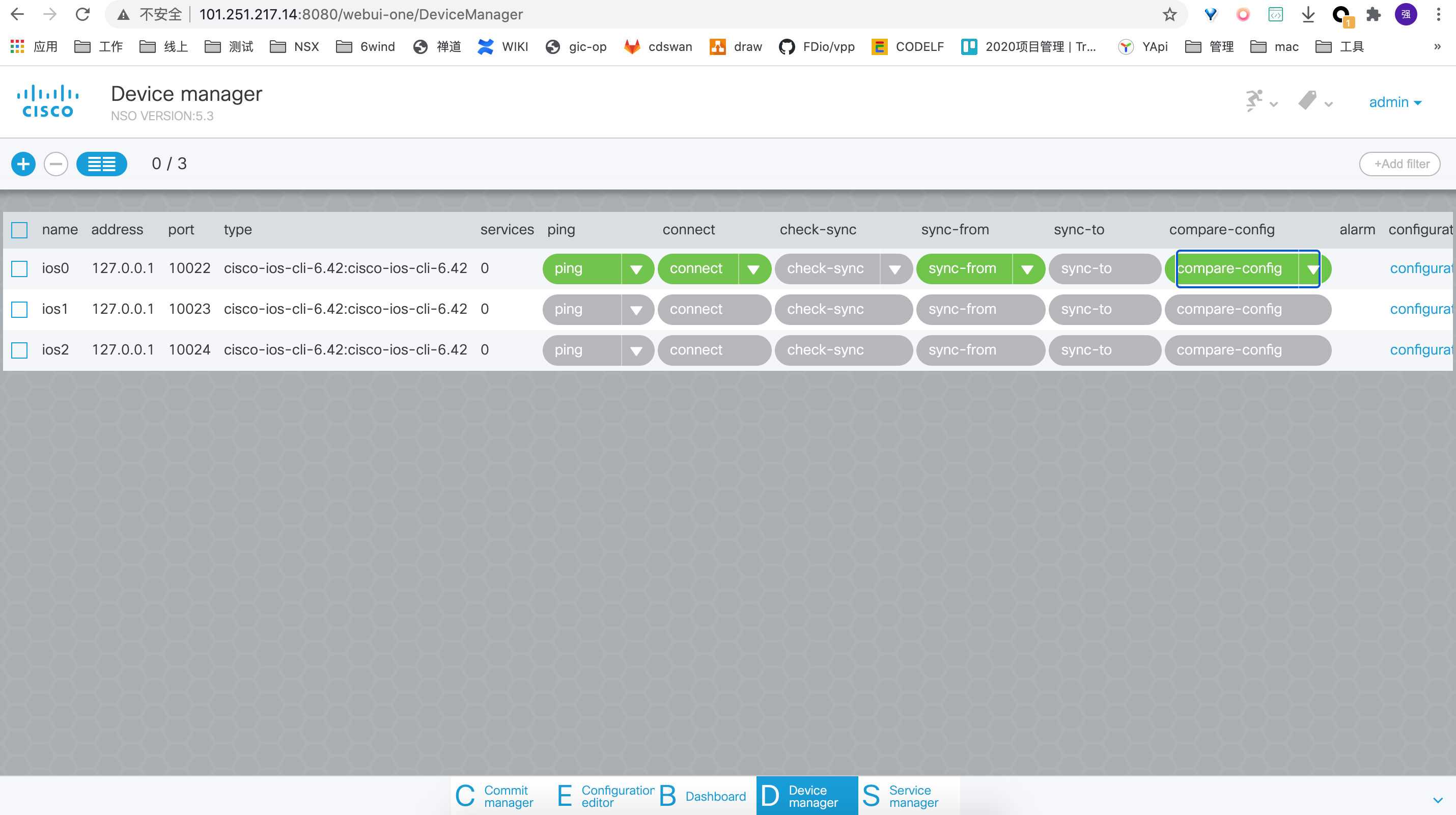
Task: Select the Device manager tab
Action: pyautogui.click(x=807, y=796)
